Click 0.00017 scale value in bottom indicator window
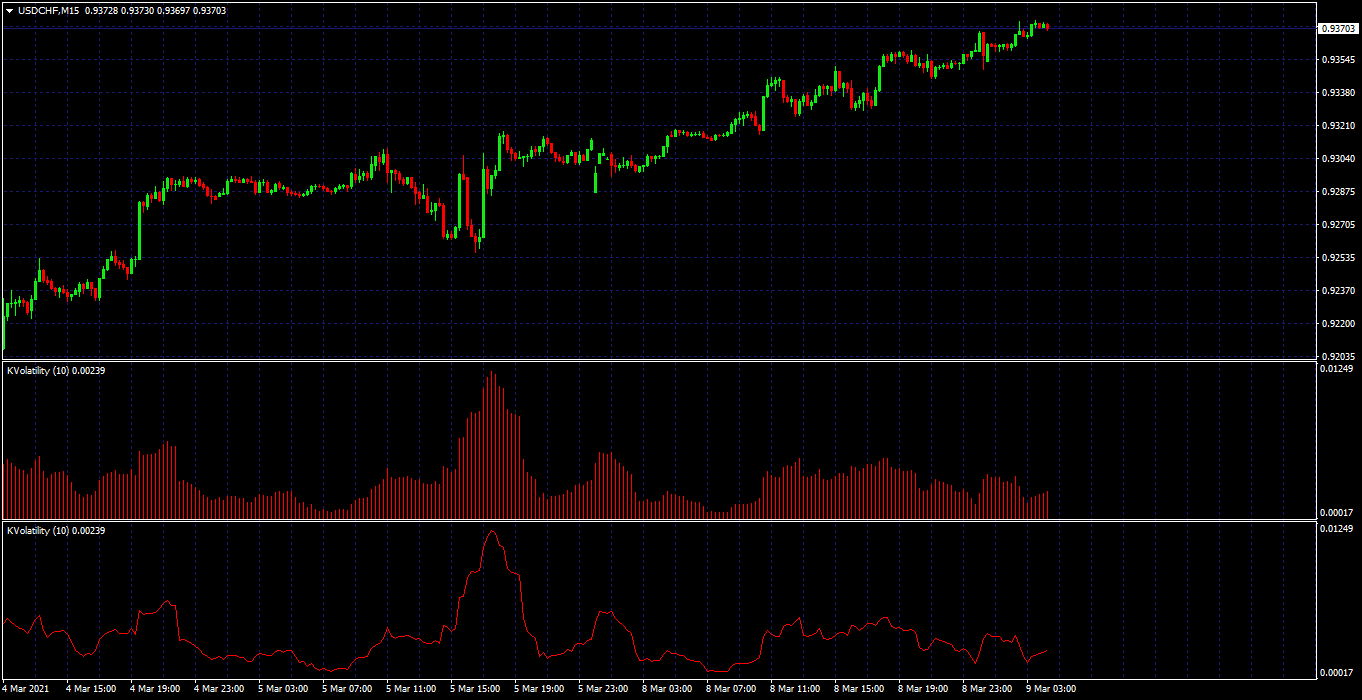The image size is (1362, 700). click(x=1338, y=672)
